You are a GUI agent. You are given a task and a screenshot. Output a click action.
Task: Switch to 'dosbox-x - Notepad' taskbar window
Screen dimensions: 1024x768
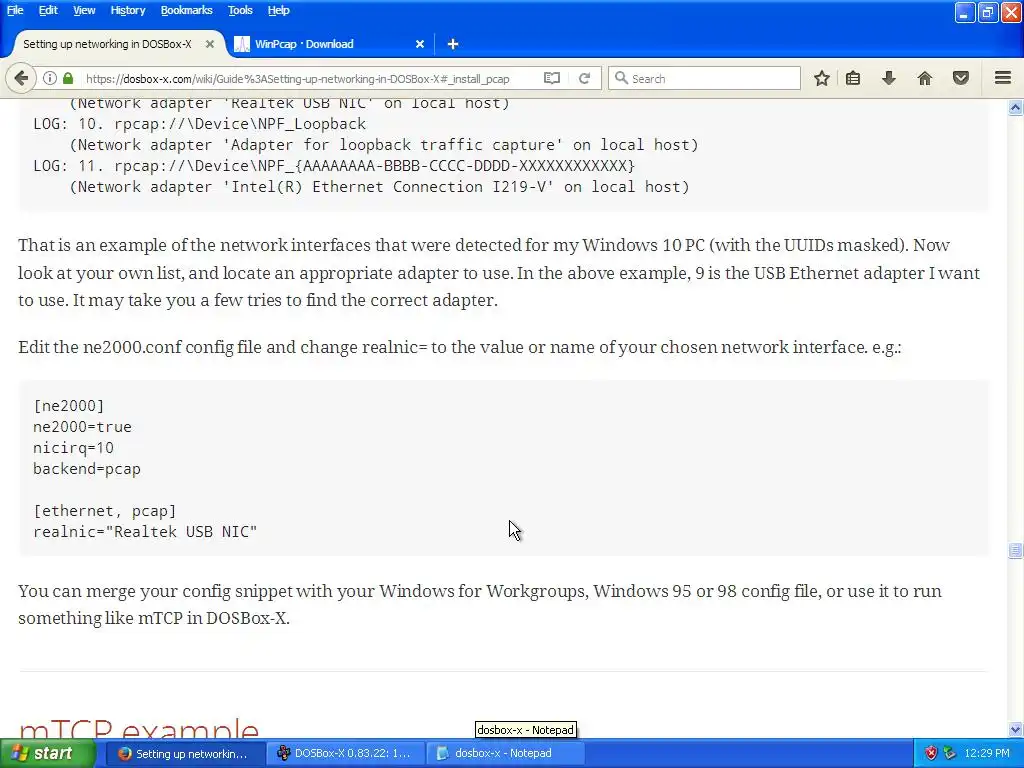[504, 754]
